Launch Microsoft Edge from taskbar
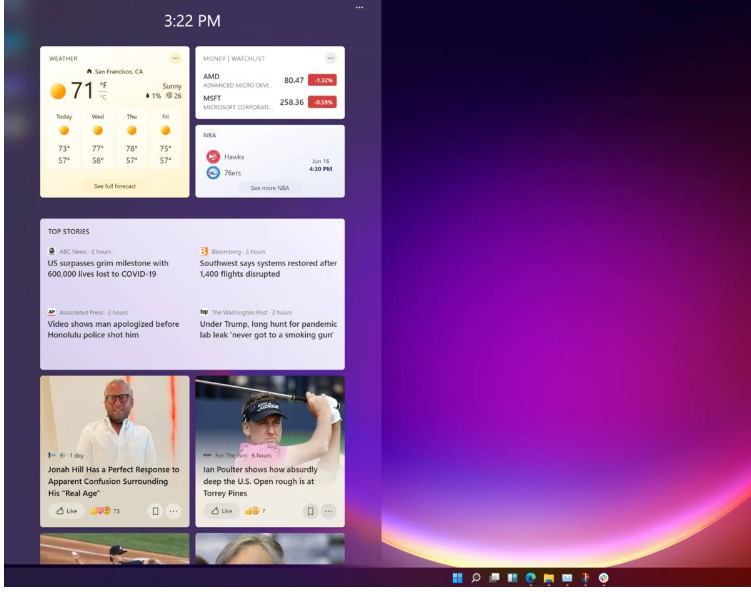Image resolution: width=751 pixels, height=601 pixels. click(x=531, y=578)
